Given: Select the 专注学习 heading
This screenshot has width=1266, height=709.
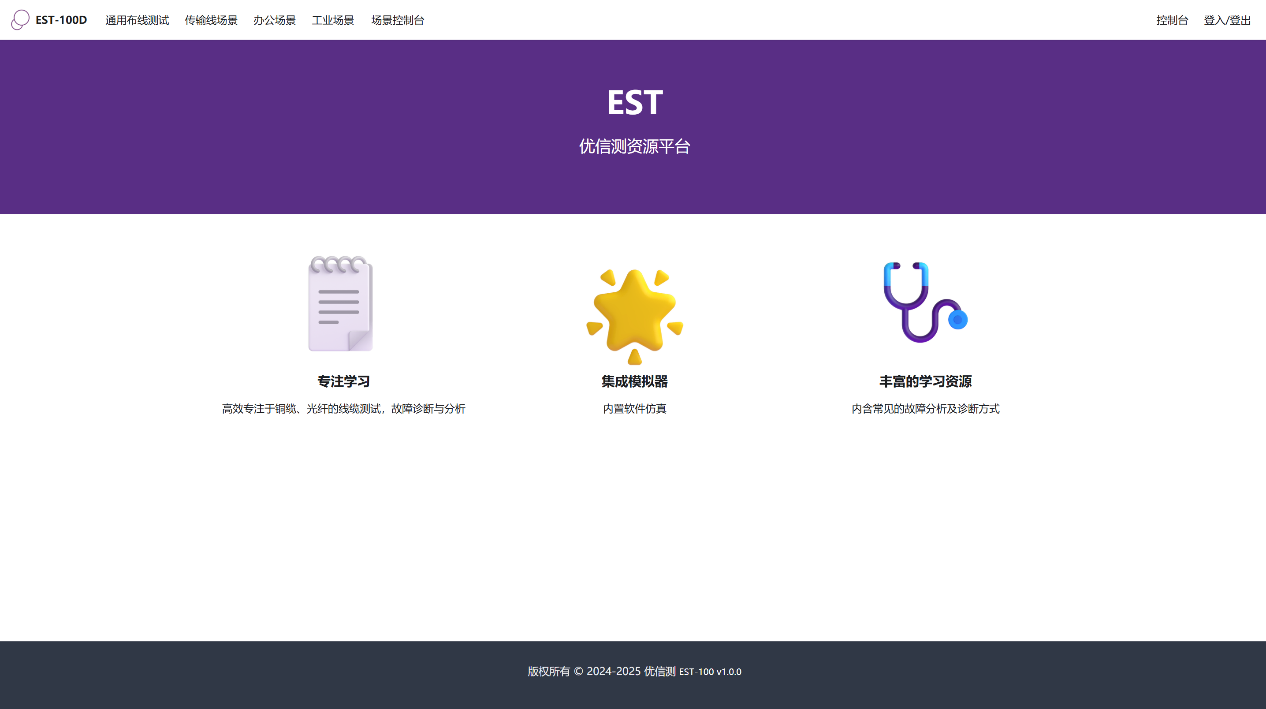Looking at the screenshot, I should (343, 381).
